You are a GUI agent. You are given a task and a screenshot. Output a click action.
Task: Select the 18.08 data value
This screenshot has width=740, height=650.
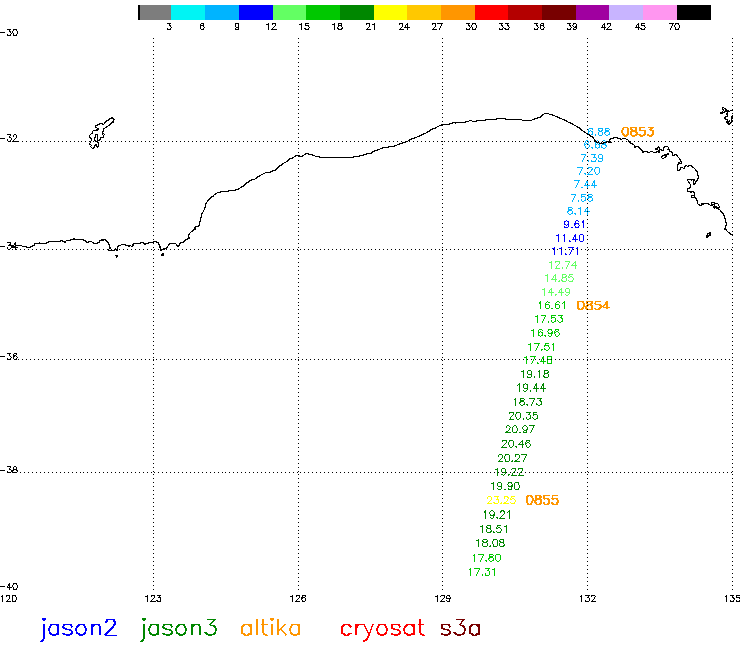click(x=490, y=543)
